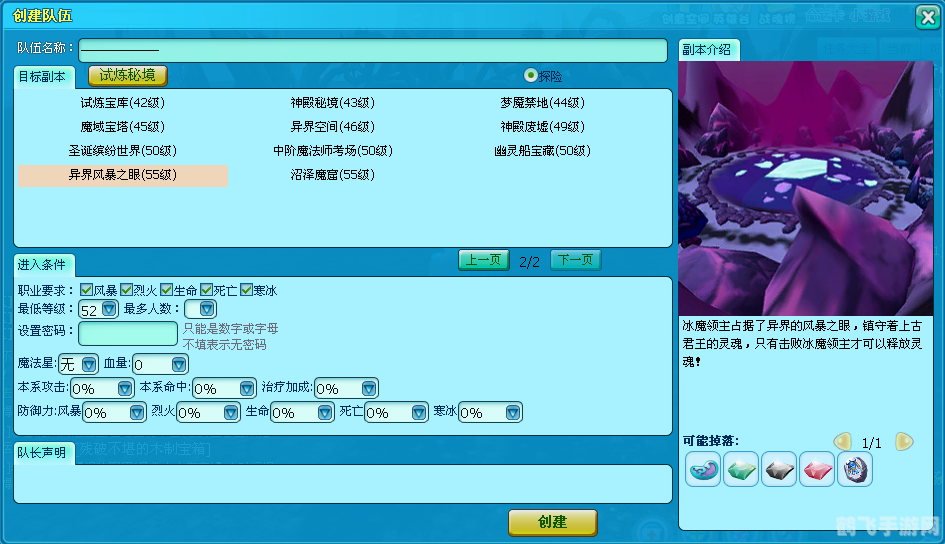This screenshot has height=544, width=945.
Task: Select dungeon 魔域宝塔(45级)
Action: [123, 127]
